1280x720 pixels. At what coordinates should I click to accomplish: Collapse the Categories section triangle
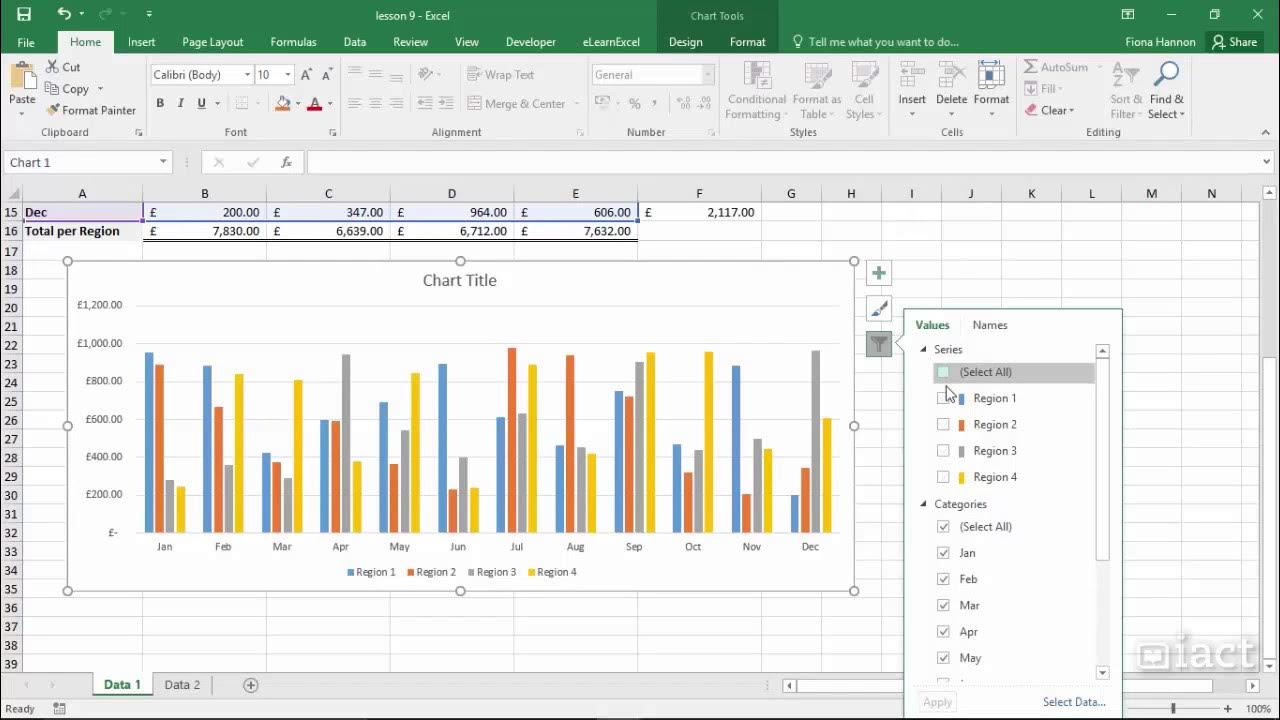[923, 504]
